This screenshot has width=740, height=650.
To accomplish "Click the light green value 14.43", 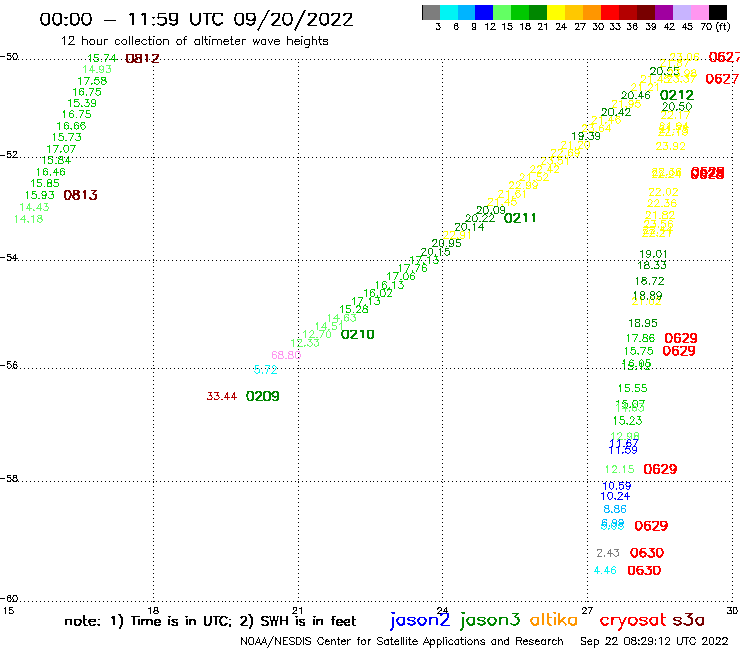I will (x=34, y=207).
